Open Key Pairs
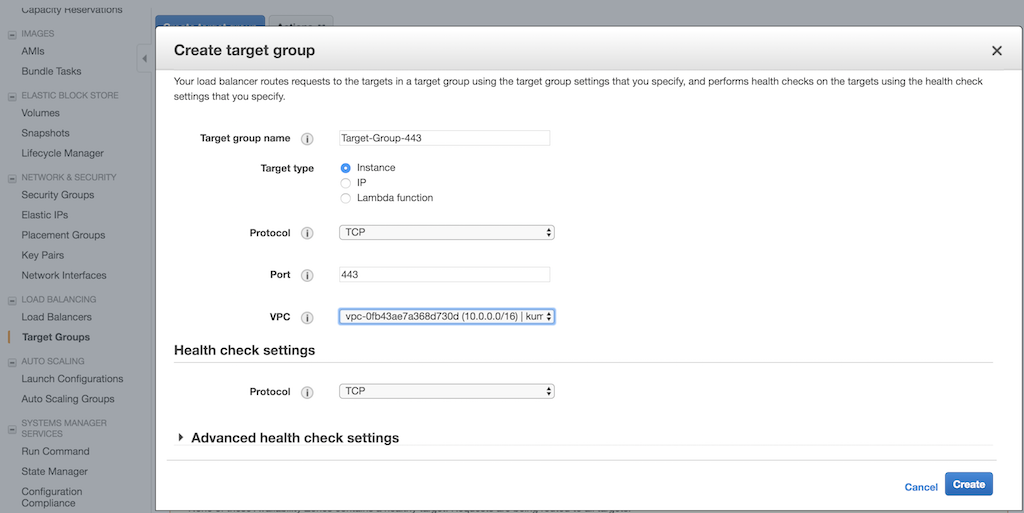Screen dimensions: 1024x513 (42, 255)
